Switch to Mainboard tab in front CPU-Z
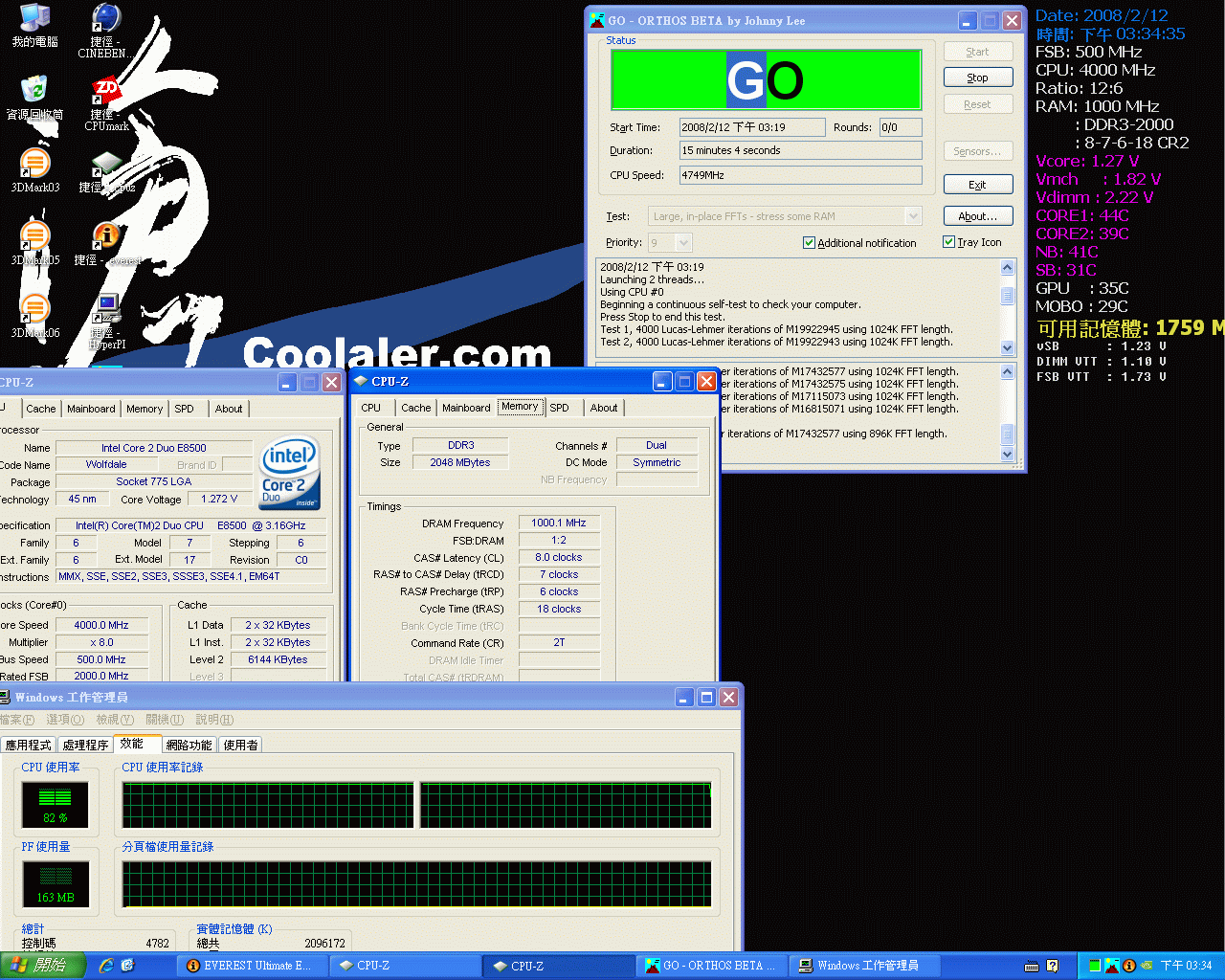 click(x=466, y=408)
